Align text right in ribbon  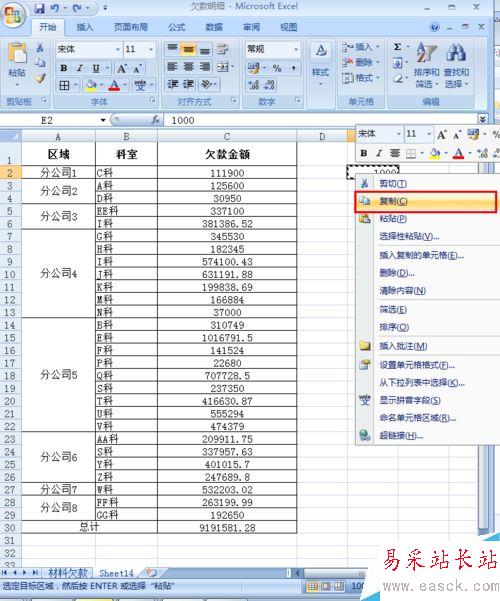(204, 67)
